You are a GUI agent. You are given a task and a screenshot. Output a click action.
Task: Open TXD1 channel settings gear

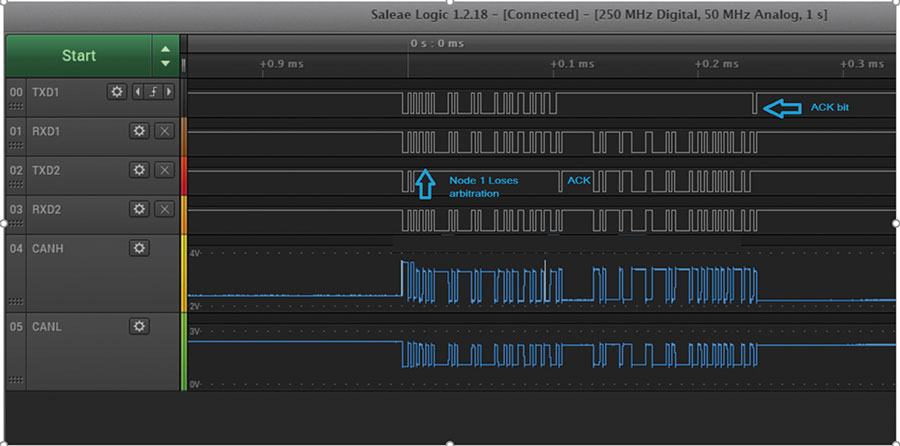[x=117, y=91]
